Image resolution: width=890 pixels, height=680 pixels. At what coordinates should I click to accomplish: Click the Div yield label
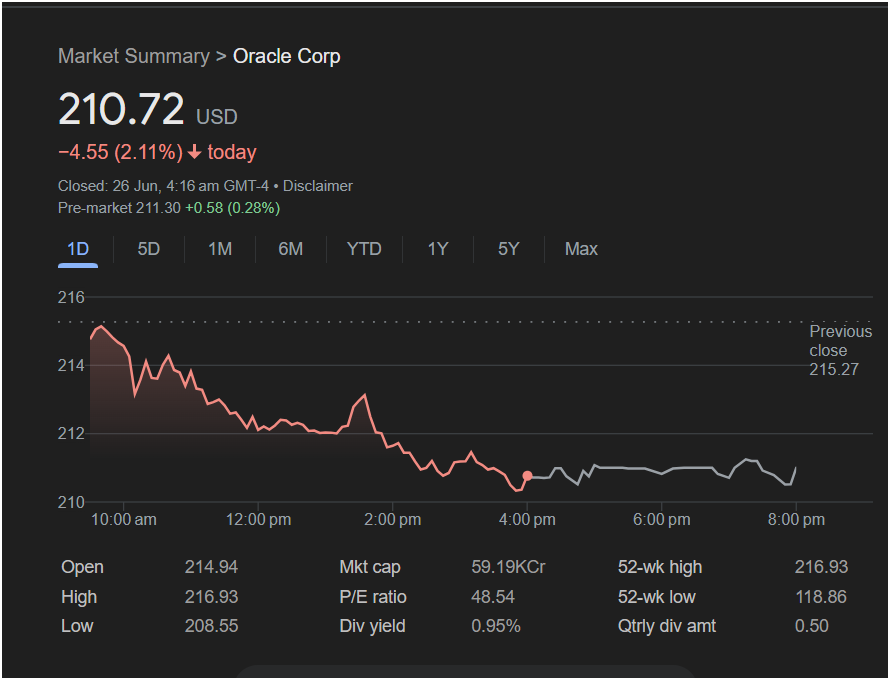coord(372,626)
